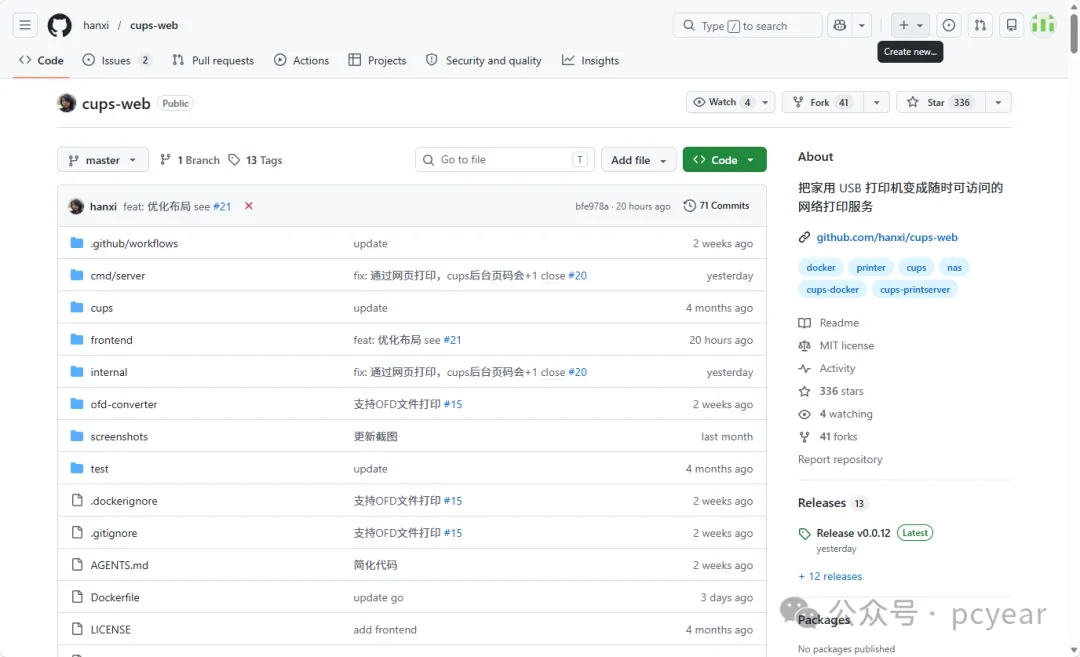1080x657 pixels.
Task: Open the screenshots folder name
Action: pyautogui.click(x=119, y=437)
